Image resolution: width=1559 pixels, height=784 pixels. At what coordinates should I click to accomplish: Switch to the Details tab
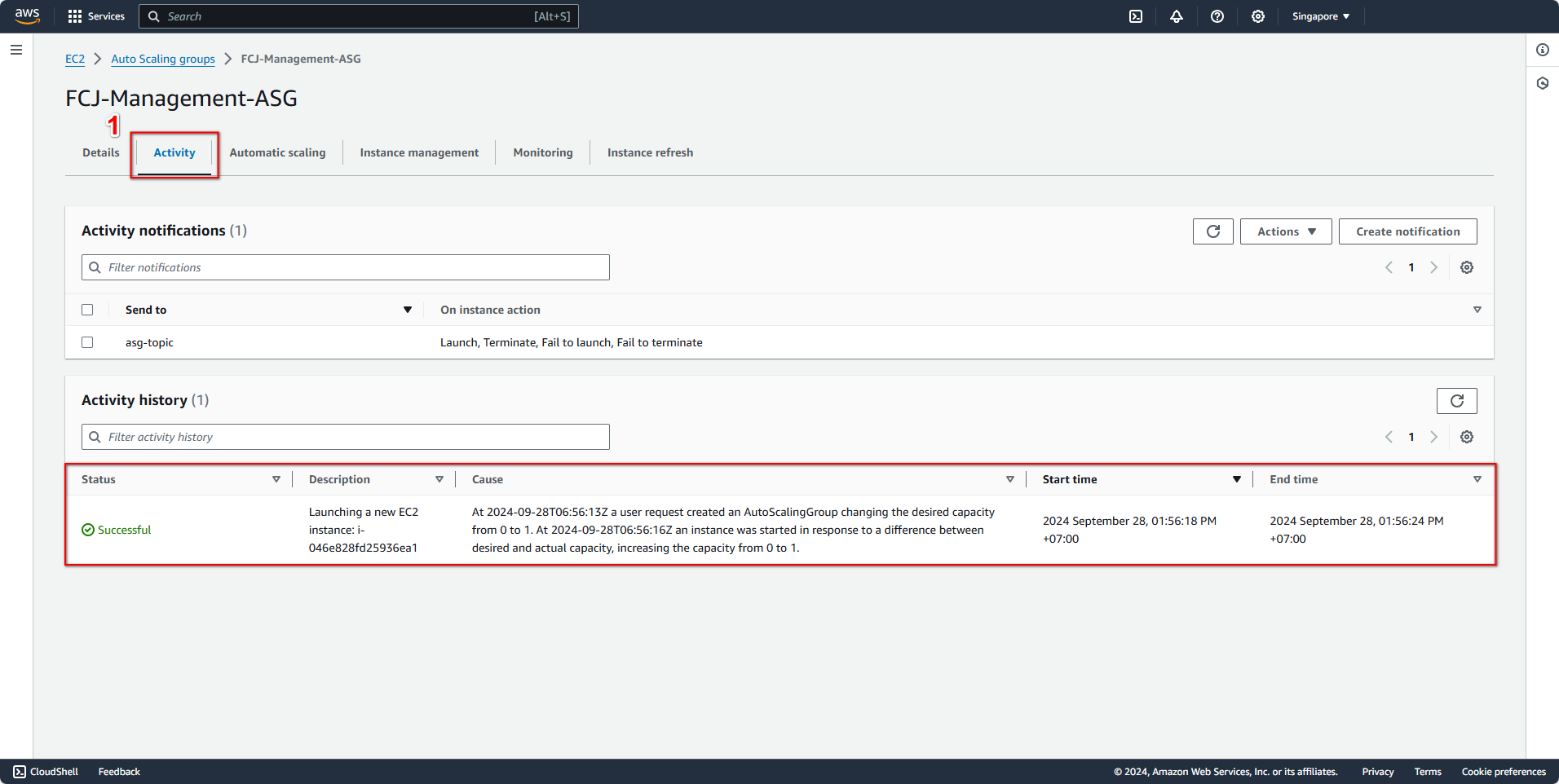101,152
